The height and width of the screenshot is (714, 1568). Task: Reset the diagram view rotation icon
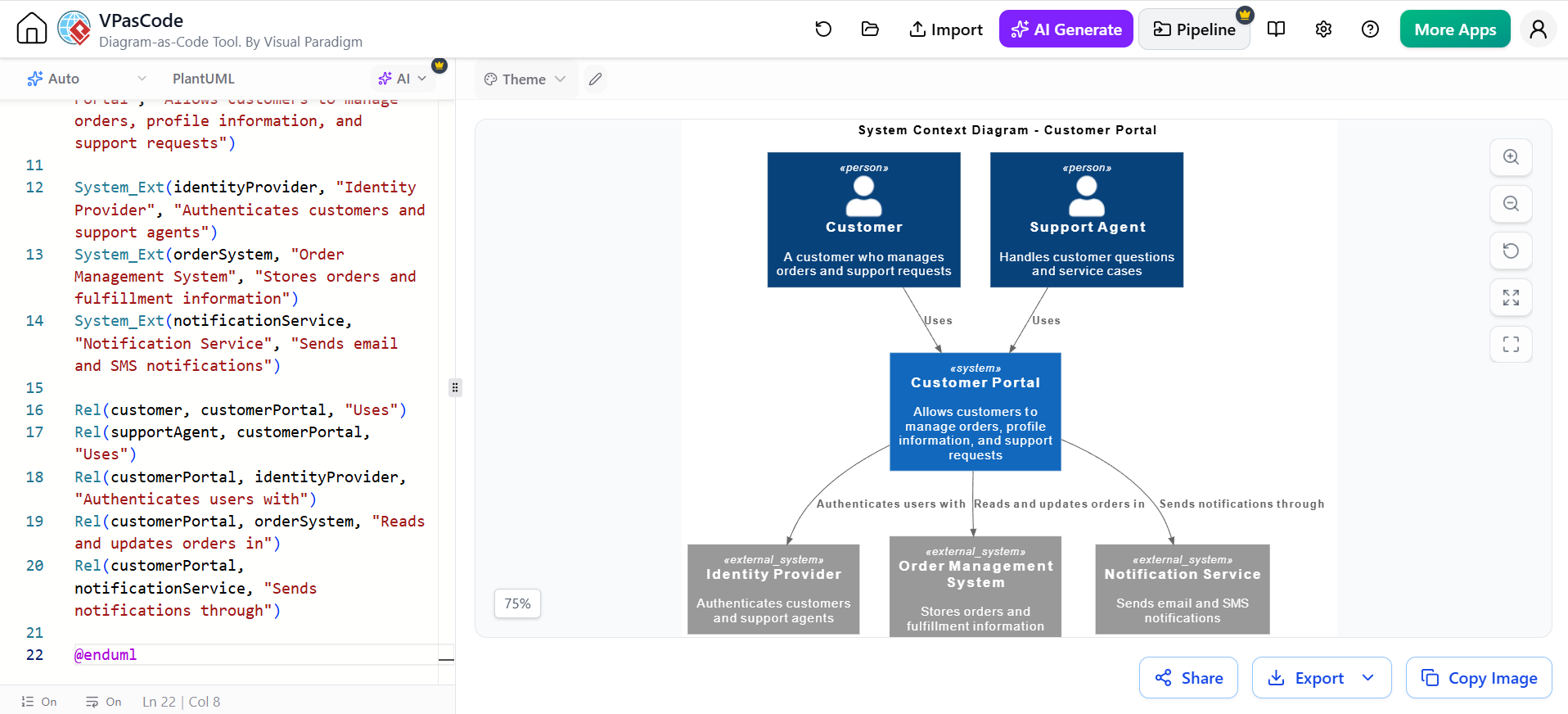[x=1511, y=251]
